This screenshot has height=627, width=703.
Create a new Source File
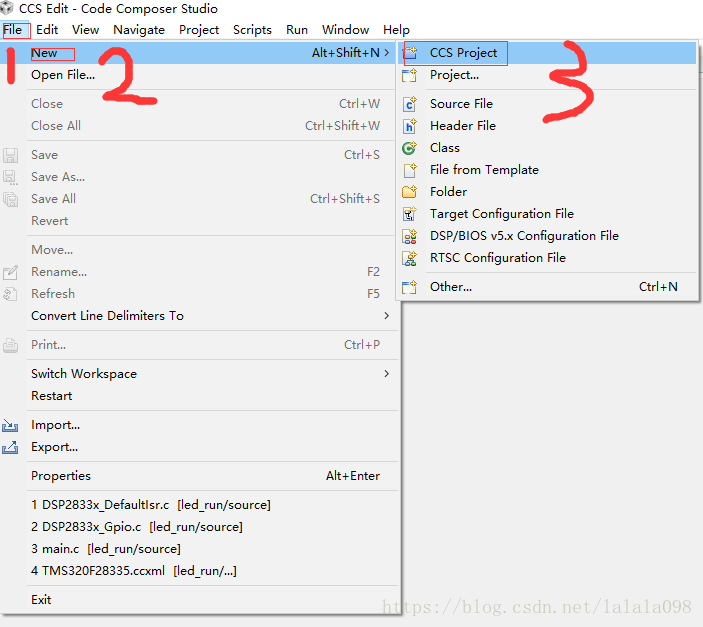[x=547, y=104]
